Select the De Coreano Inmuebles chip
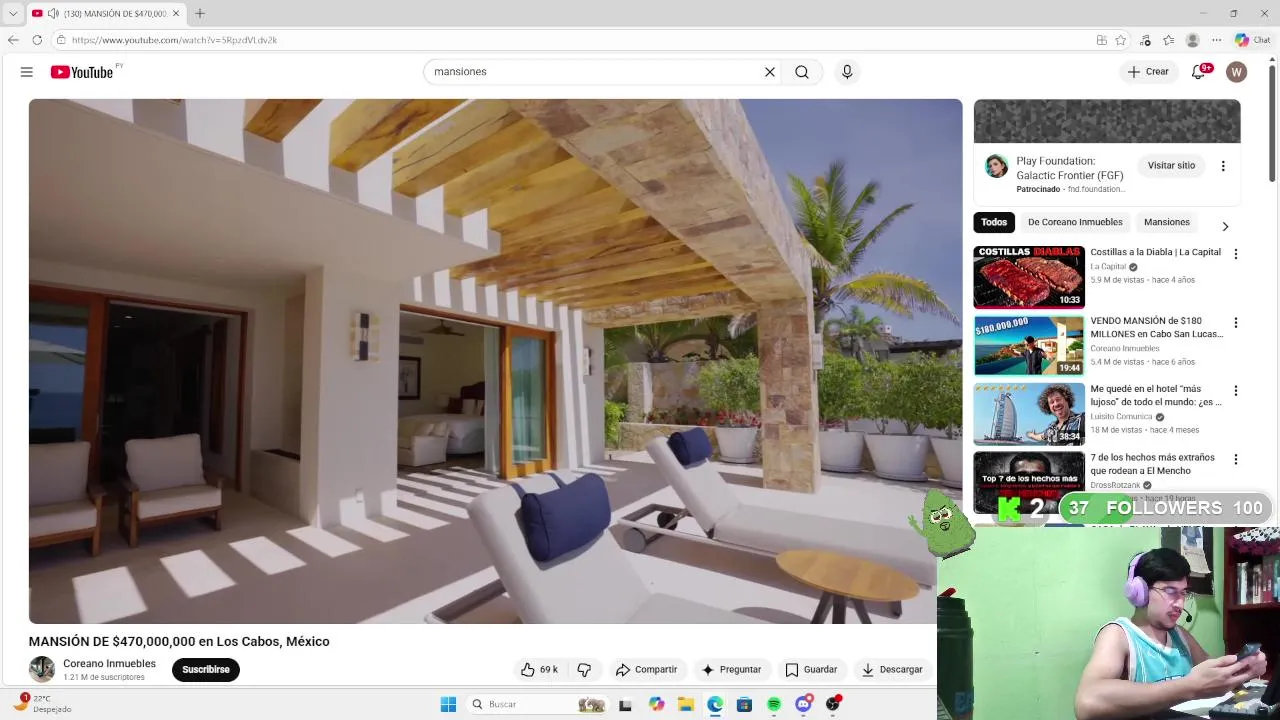This screenshot has width=1280, height=720. coord(1075,222)
